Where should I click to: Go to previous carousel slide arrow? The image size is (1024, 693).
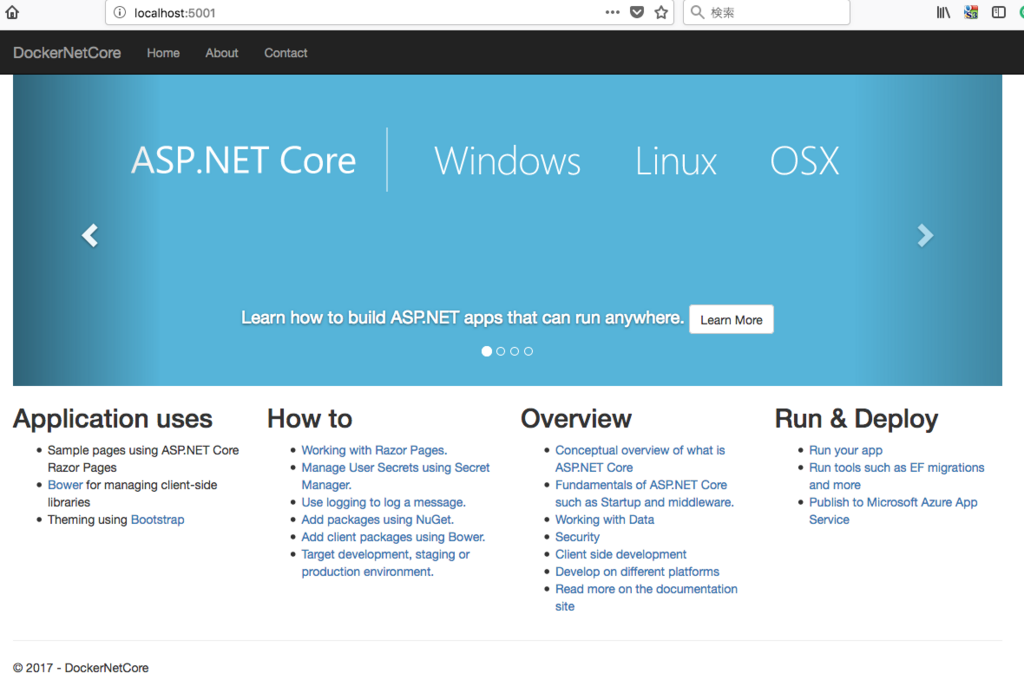click(x=90, y=235)
